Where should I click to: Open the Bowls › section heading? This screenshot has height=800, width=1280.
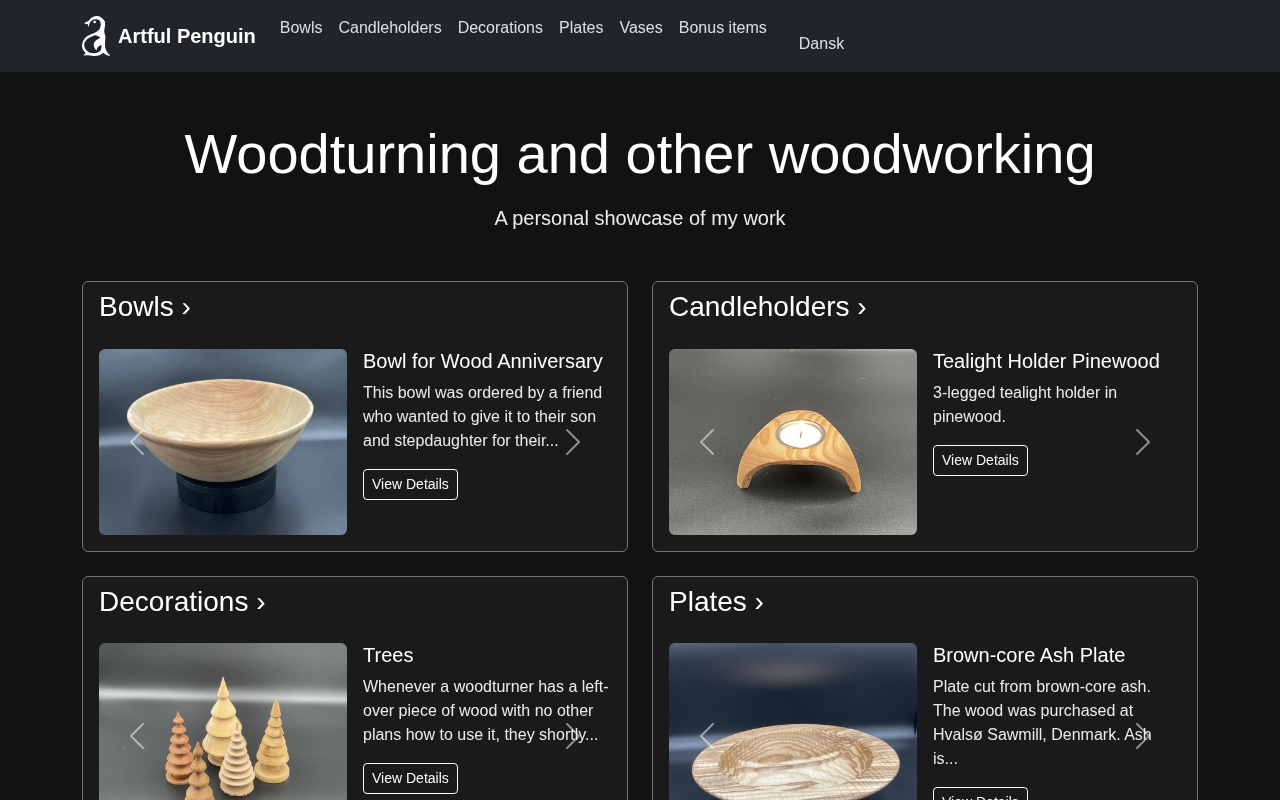tap(145, 307)
